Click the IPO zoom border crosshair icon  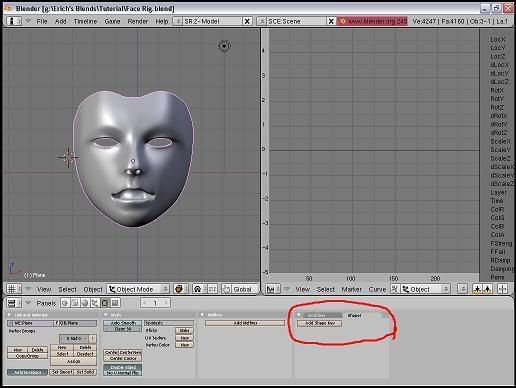click(502, 289)
